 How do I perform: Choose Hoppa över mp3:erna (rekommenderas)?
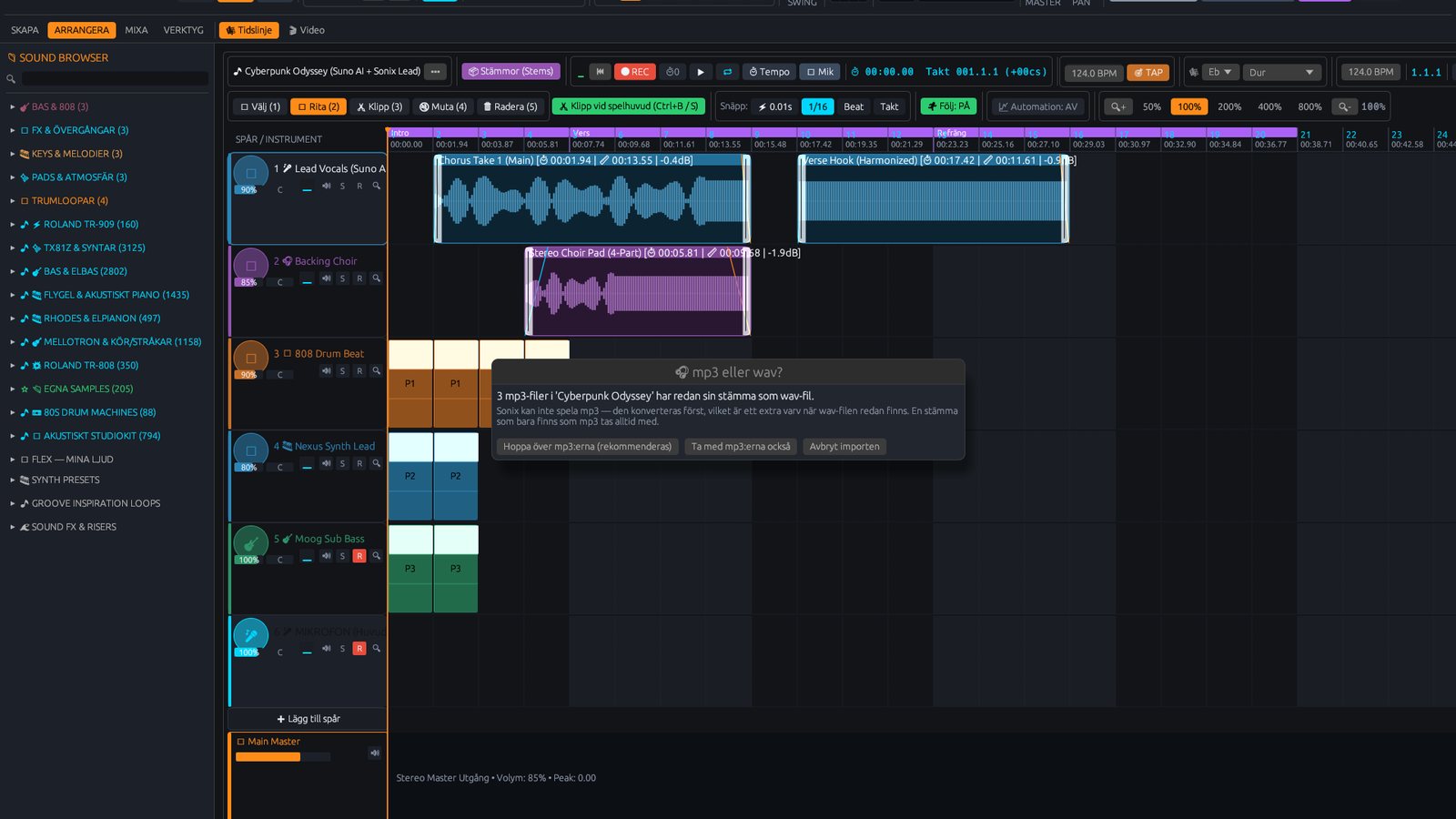(x=588, y=447)
